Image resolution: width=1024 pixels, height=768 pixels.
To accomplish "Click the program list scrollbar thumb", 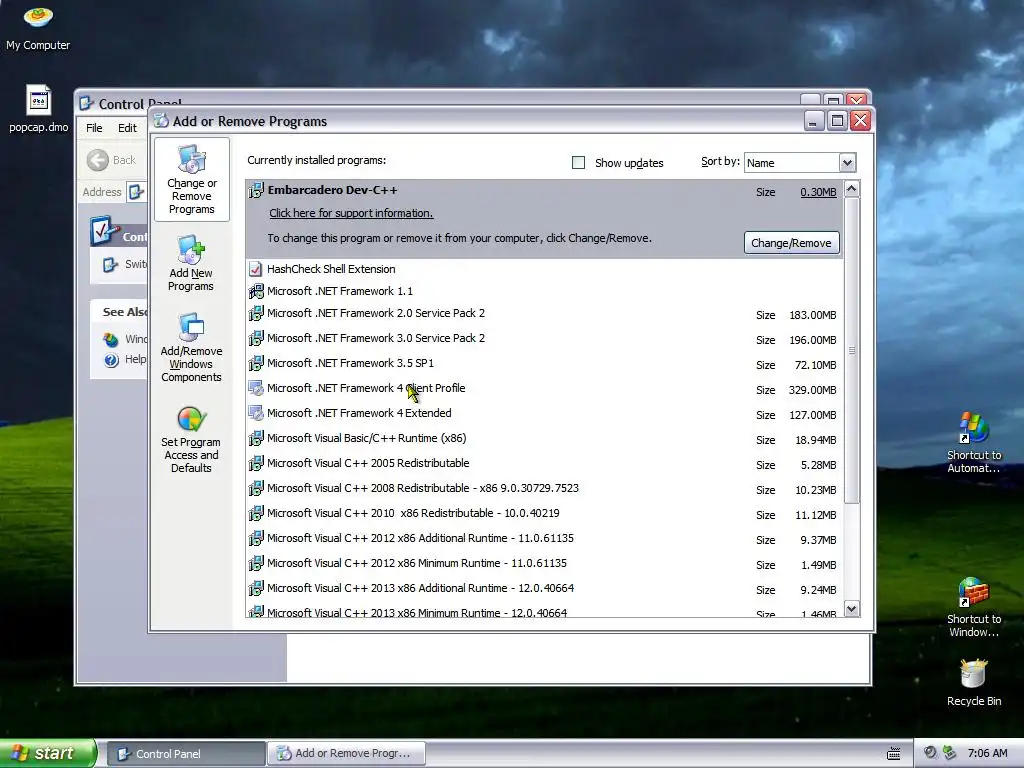I will coord(852,351).
